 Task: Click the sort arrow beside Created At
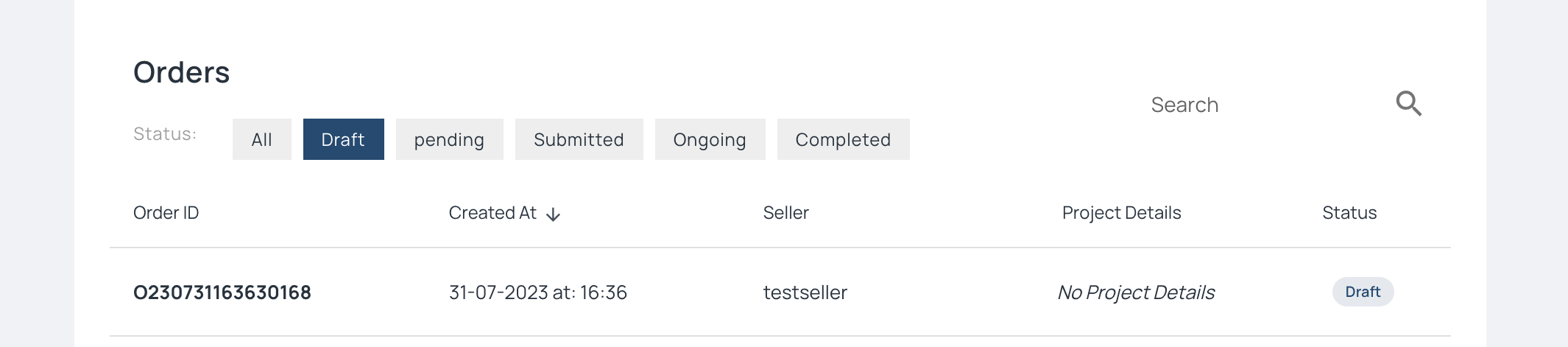click(x=554, y=214)
